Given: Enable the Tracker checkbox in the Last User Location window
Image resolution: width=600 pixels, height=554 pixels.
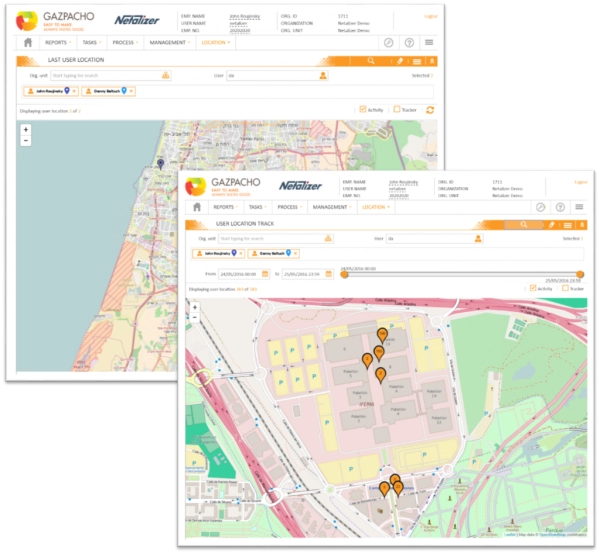Looking at the screenshot, I should 397,110.
